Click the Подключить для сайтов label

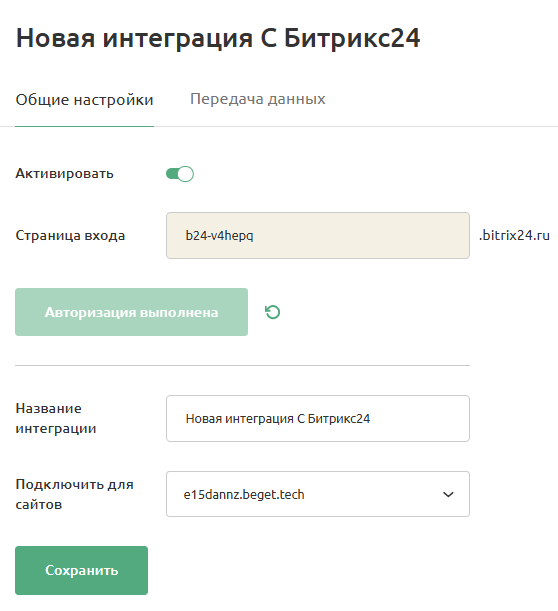tap(74, 494)
